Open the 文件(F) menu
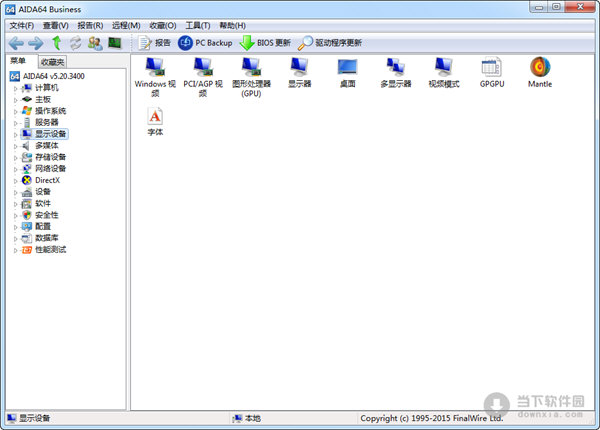The image size is (600, 430). (21, 26)
